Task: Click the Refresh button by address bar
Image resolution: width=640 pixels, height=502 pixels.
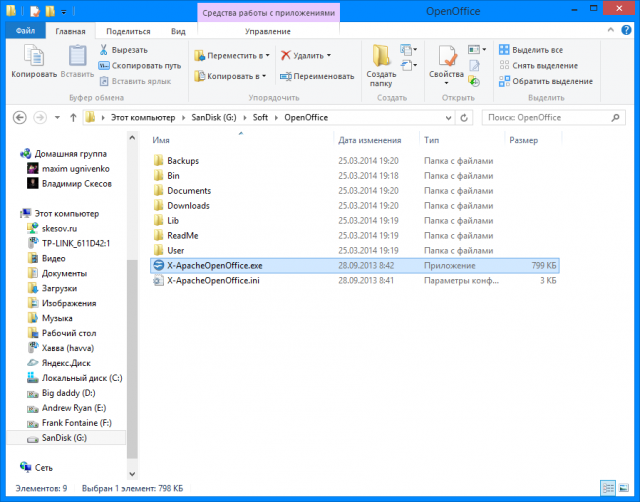Action: [464, 118]
